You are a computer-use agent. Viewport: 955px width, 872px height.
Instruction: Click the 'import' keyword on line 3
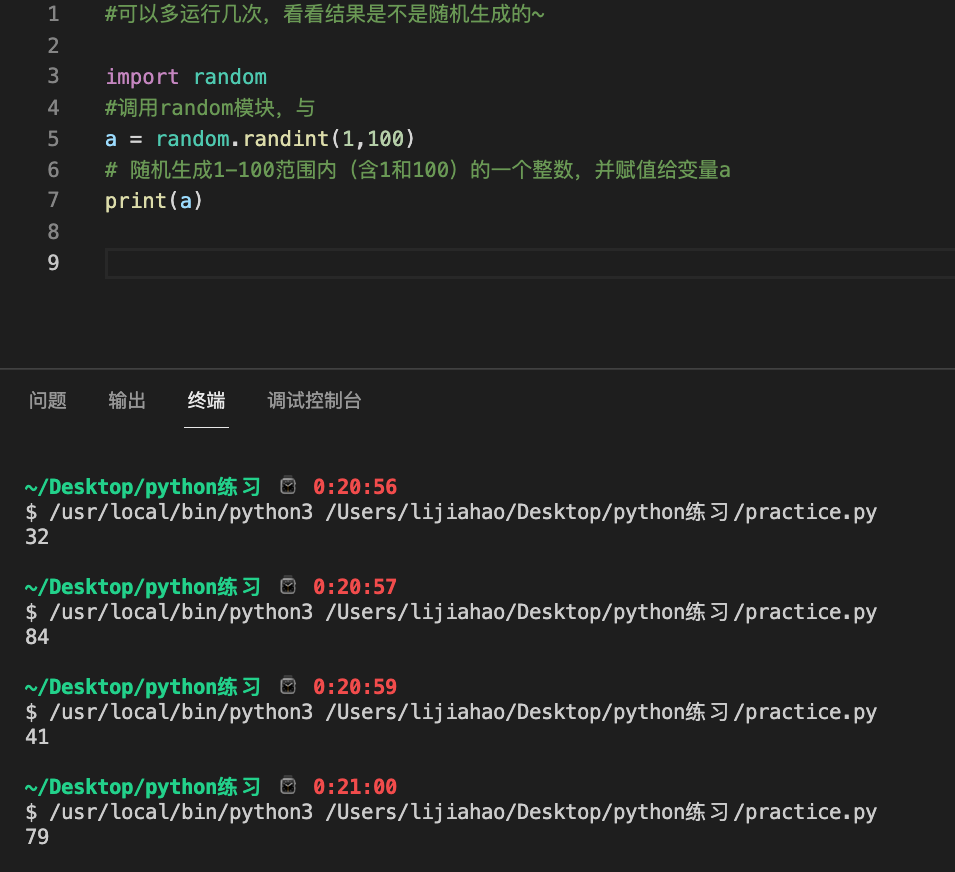click(x=142, y=77)
